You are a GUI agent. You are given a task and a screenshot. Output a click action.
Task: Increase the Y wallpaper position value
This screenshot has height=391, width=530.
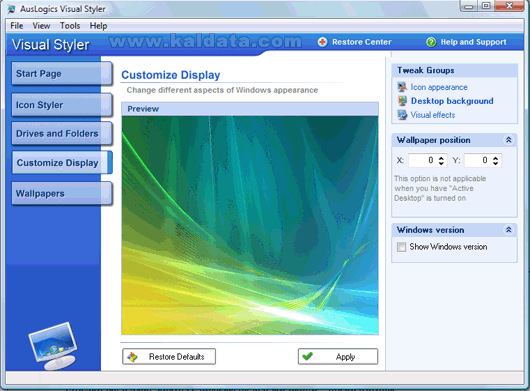(x=496, y=157)
